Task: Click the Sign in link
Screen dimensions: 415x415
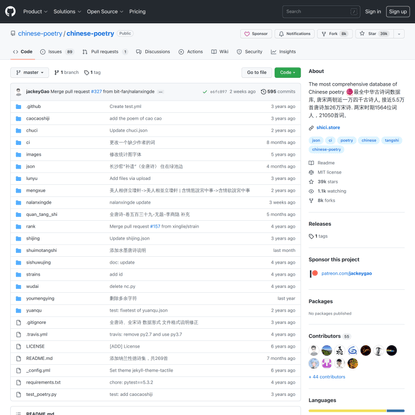Action: (x=373, y=11)
